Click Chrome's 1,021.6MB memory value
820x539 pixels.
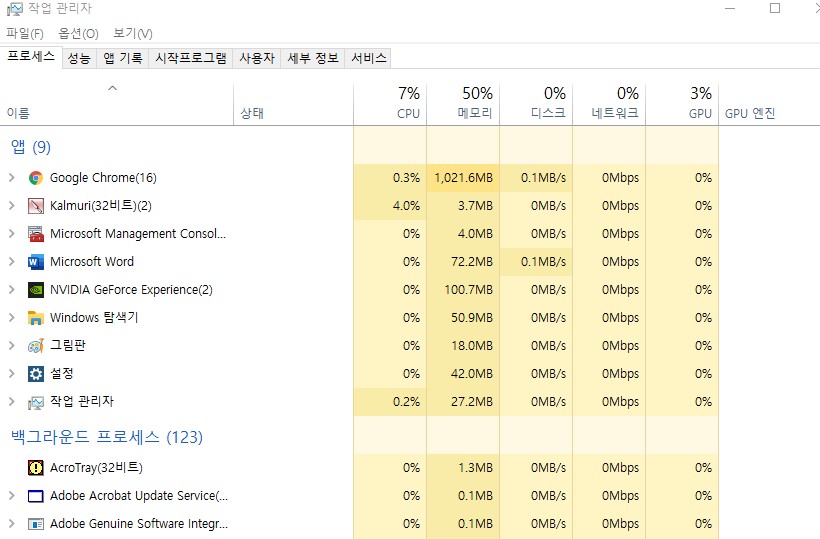(463, 178)
